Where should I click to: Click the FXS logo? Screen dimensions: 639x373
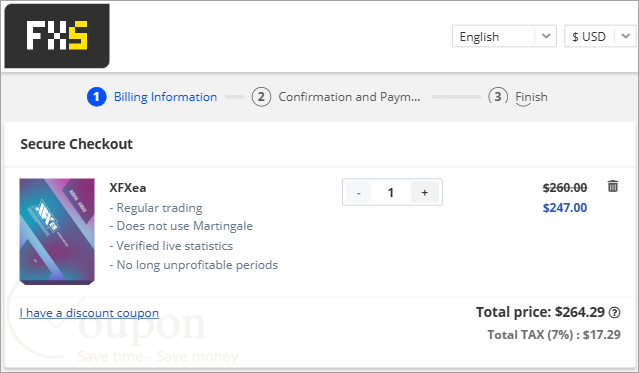[x=57, y=36]
